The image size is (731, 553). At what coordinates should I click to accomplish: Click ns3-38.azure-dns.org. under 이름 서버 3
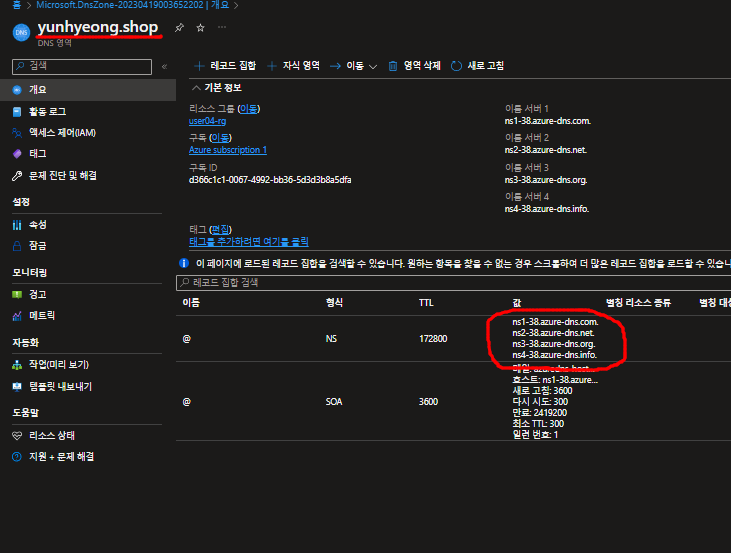point(546,180)
